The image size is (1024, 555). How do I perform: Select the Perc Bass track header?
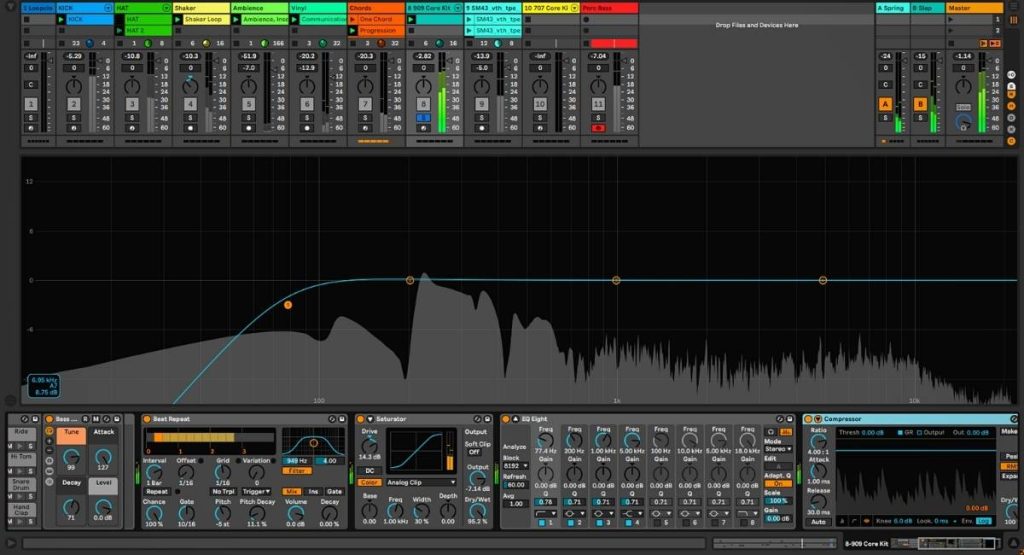pos(609,8)
